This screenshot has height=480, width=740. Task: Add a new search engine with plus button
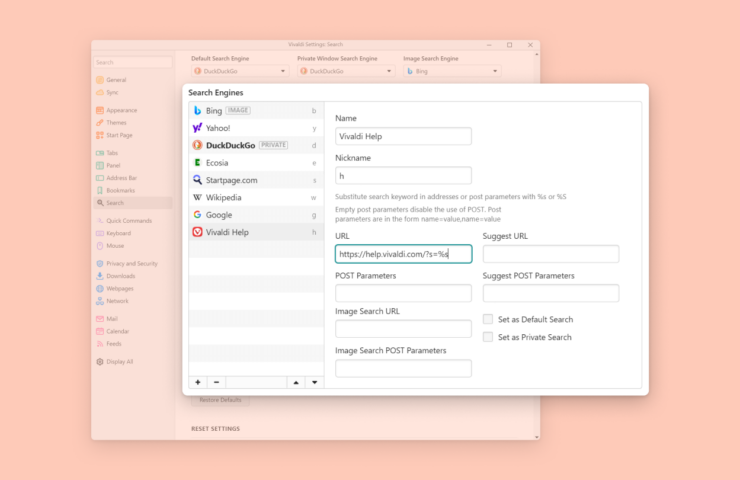pos(198,382)
